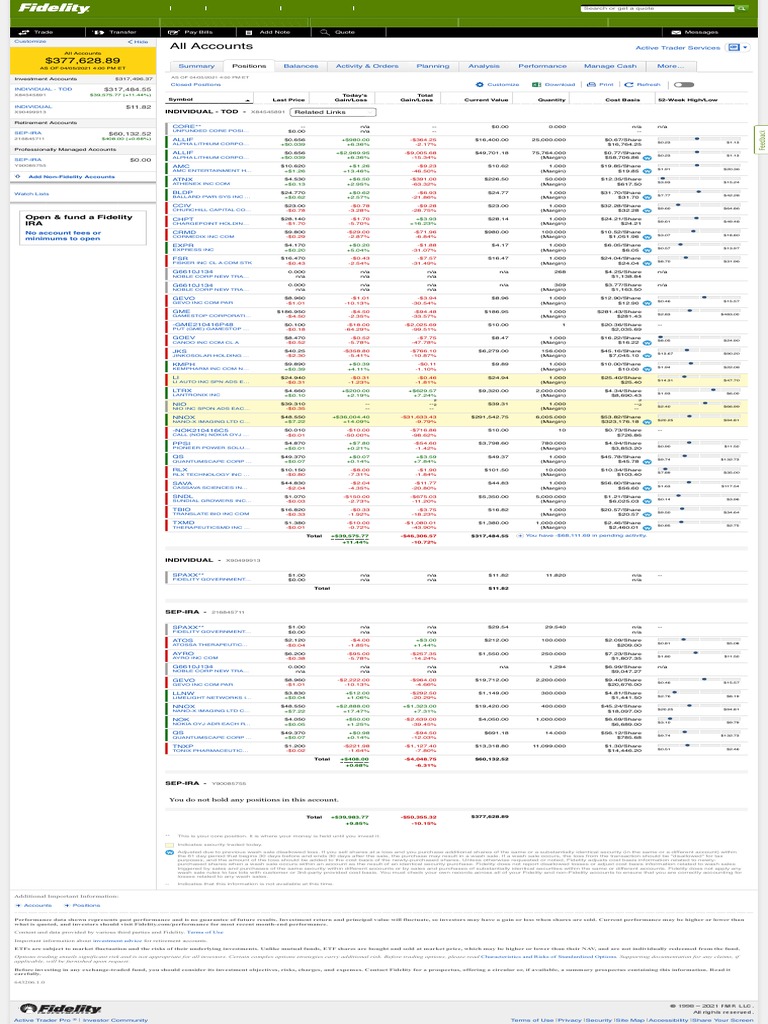Open the Related Links dropdown
768x1024 pixels.
pos(333,112)
